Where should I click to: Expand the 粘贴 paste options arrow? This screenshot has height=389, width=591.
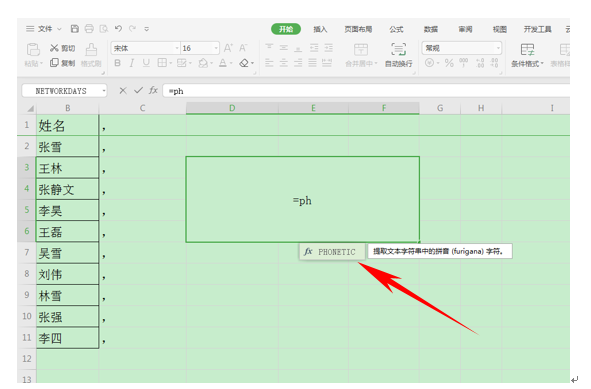point(41,63)
